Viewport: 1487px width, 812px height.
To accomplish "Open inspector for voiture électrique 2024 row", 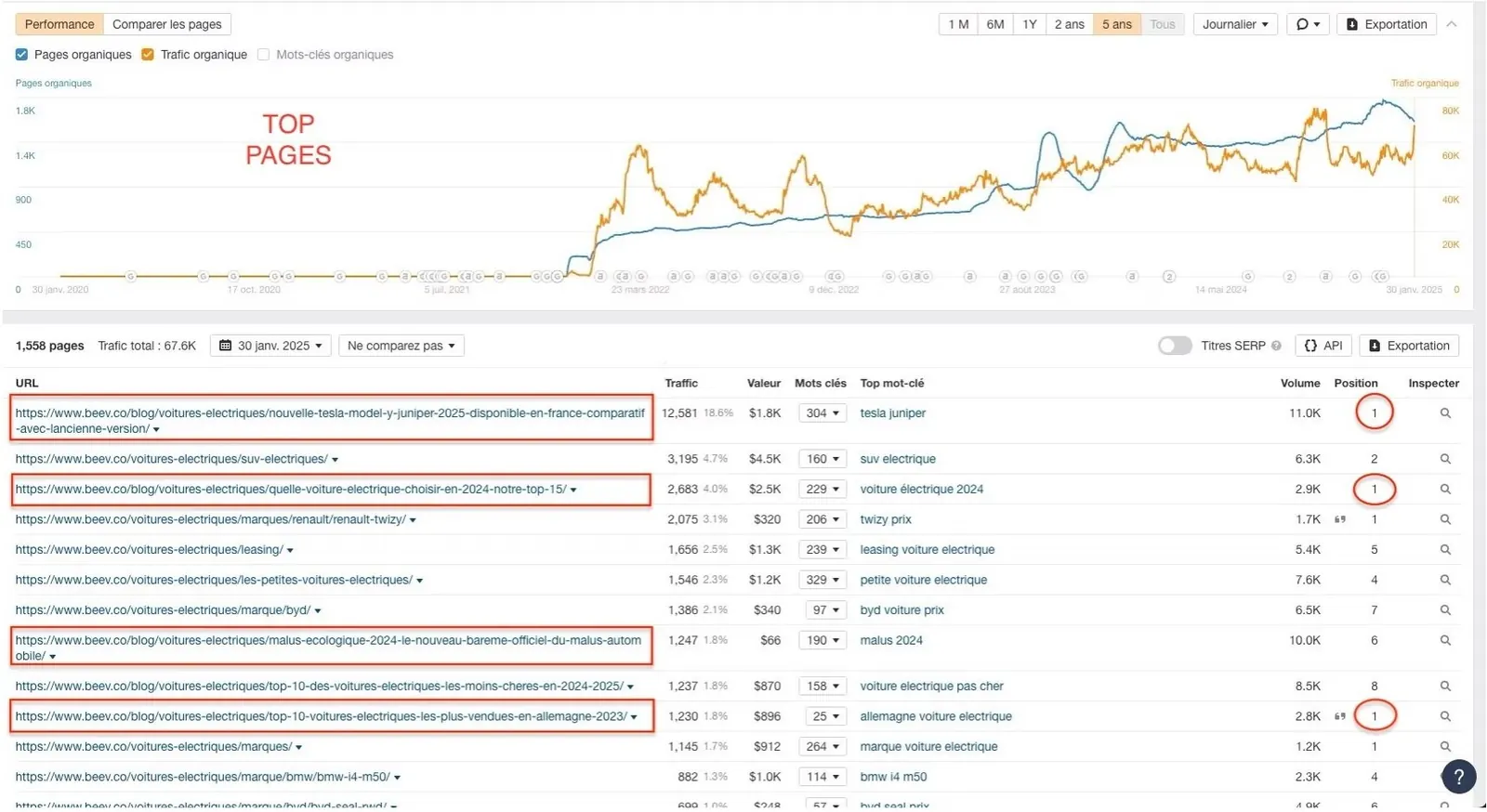I will 1445,490.
